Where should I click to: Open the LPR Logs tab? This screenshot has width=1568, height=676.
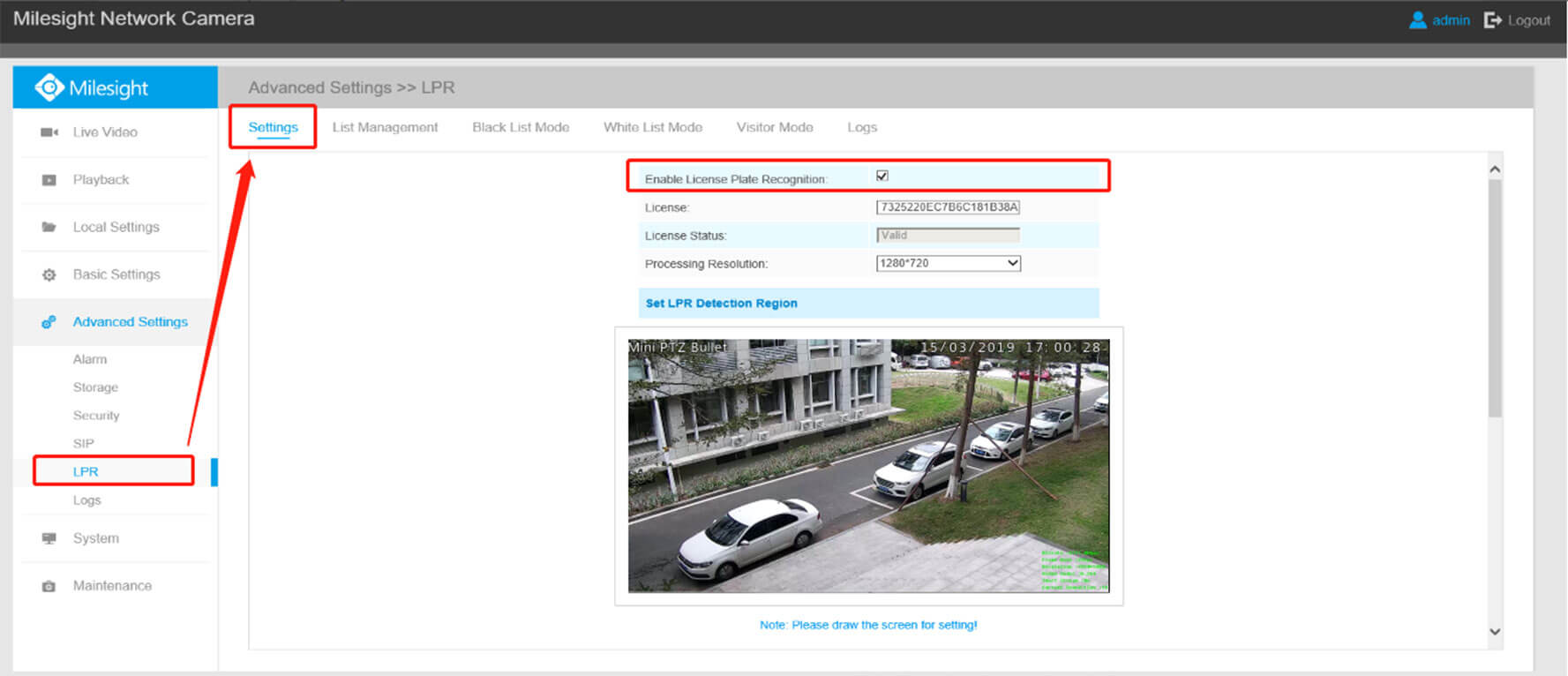pos(862,127)
